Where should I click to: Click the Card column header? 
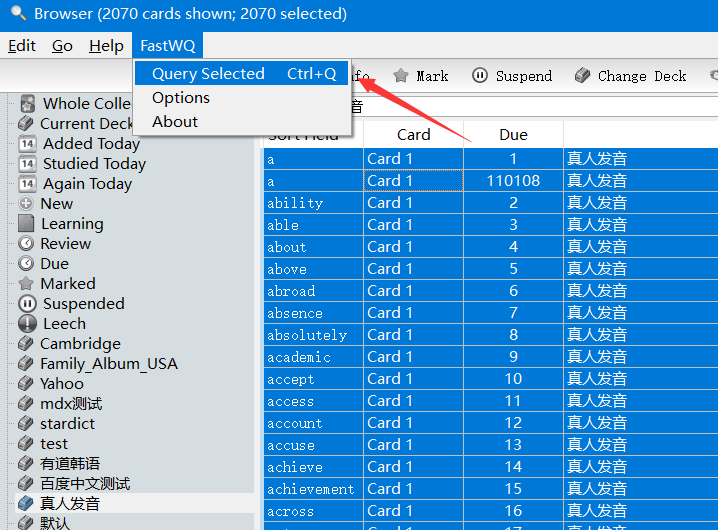click(x=413, y=135)
